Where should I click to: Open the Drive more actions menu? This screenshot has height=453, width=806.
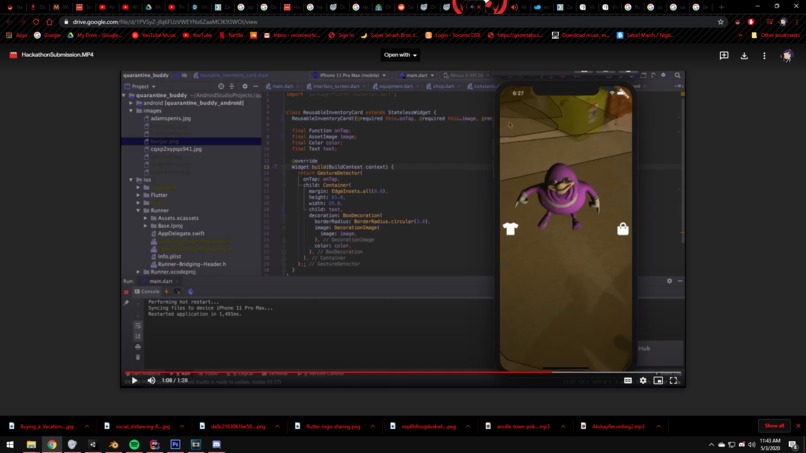pos(764,55)
